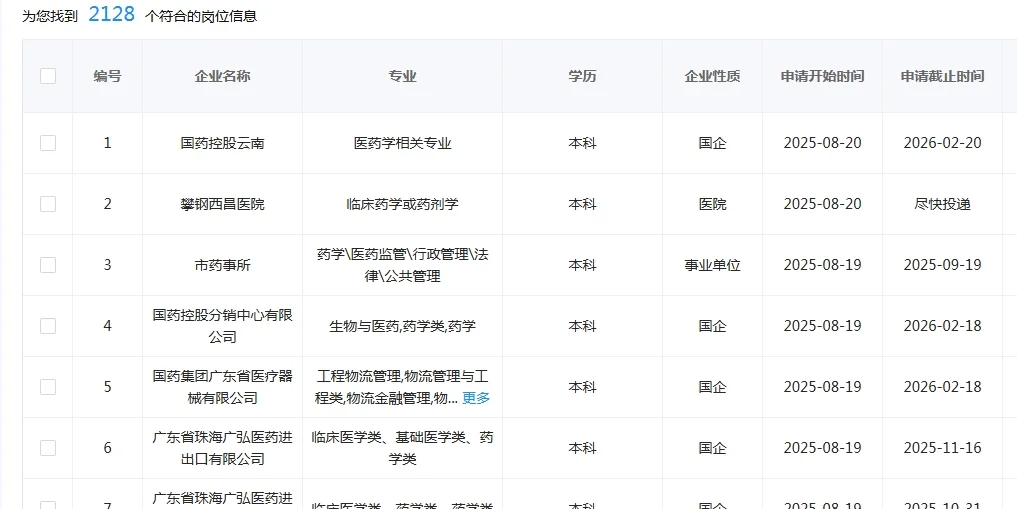Click the 申请截止时间 column header
1017x509 pixels.
(x=942, y=76)
